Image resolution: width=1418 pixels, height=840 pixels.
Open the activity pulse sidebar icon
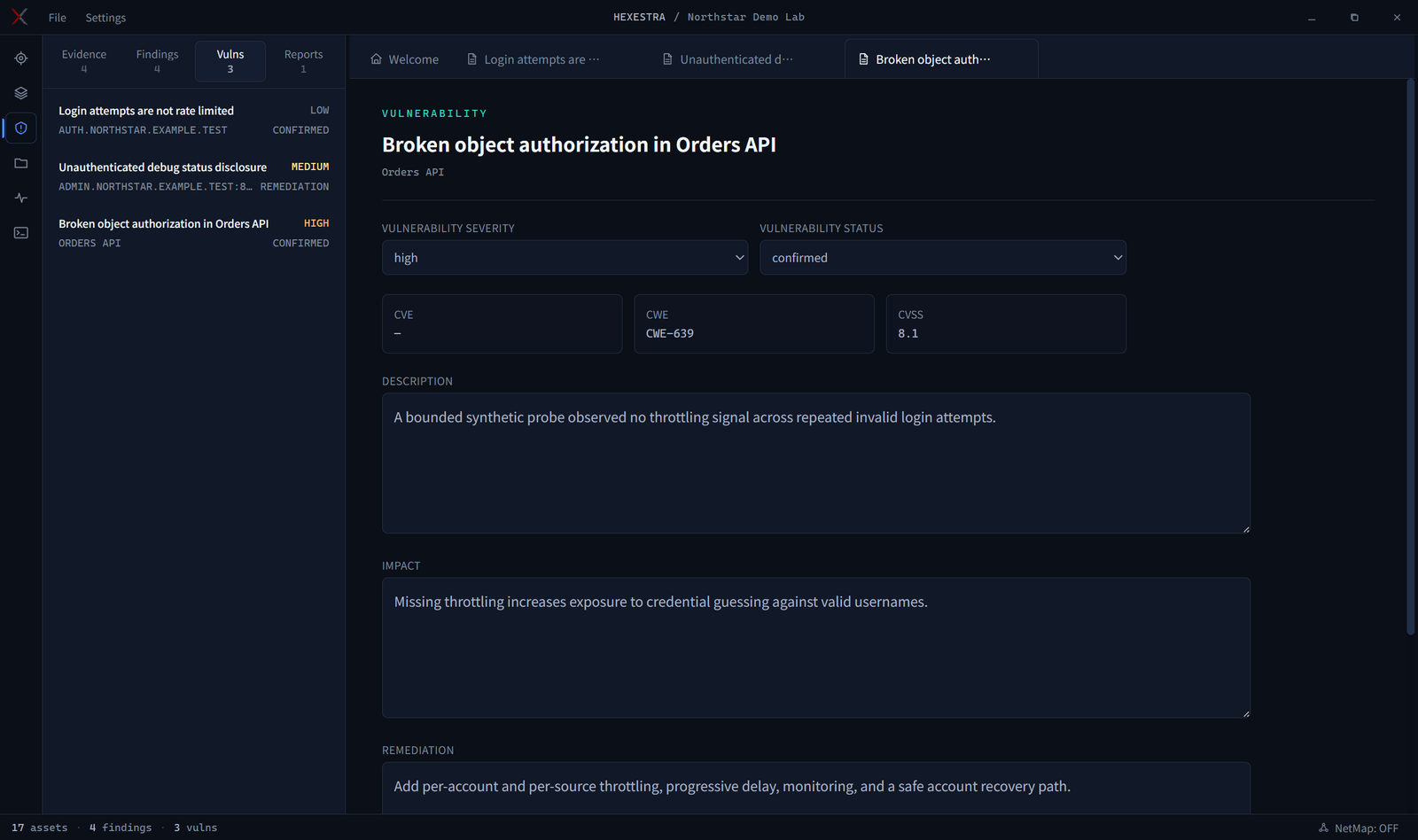(x=21, y=198)
